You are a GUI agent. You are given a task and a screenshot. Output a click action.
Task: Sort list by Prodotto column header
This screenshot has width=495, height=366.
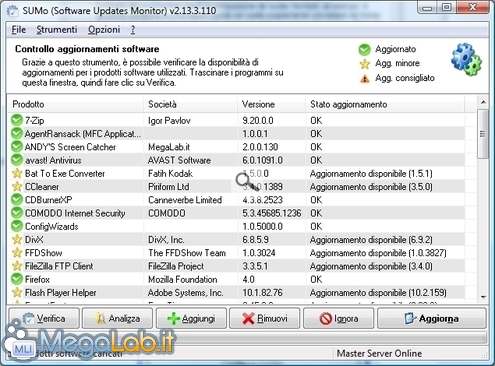(76, 104)
